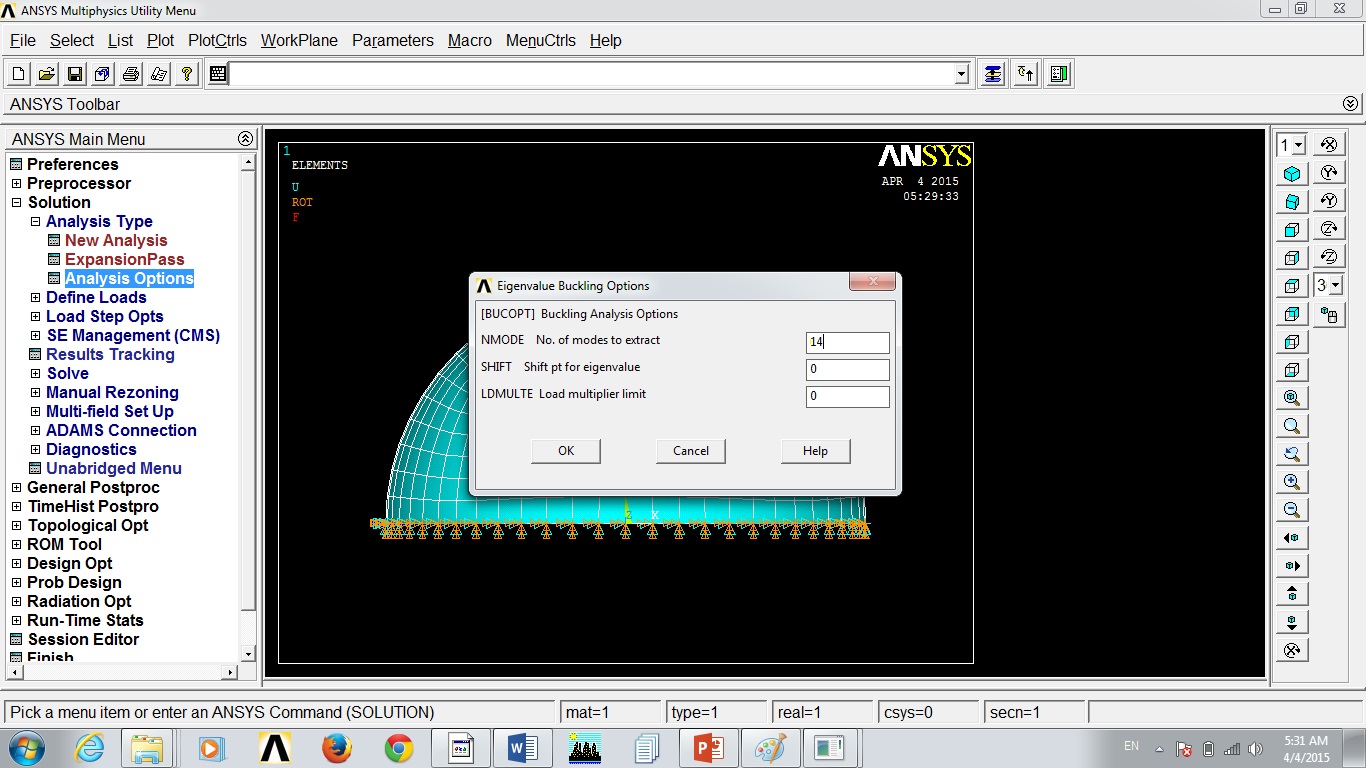Expand the Solve tree node
Screen dimensions: 1366x768
pos(35,373)
